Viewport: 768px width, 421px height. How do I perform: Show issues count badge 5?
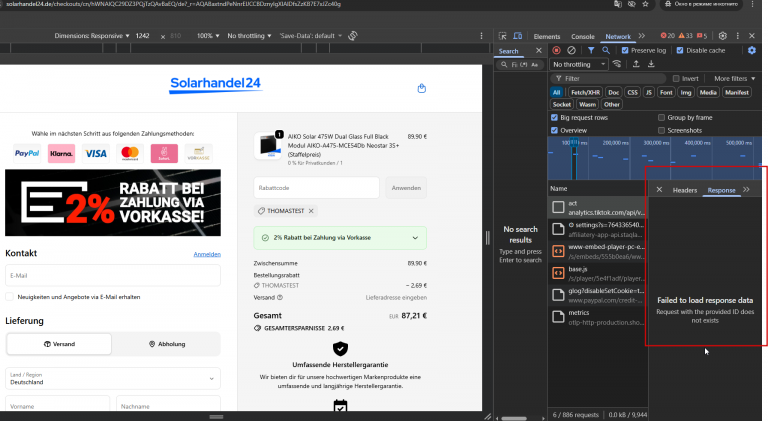(x=702, y=36)
